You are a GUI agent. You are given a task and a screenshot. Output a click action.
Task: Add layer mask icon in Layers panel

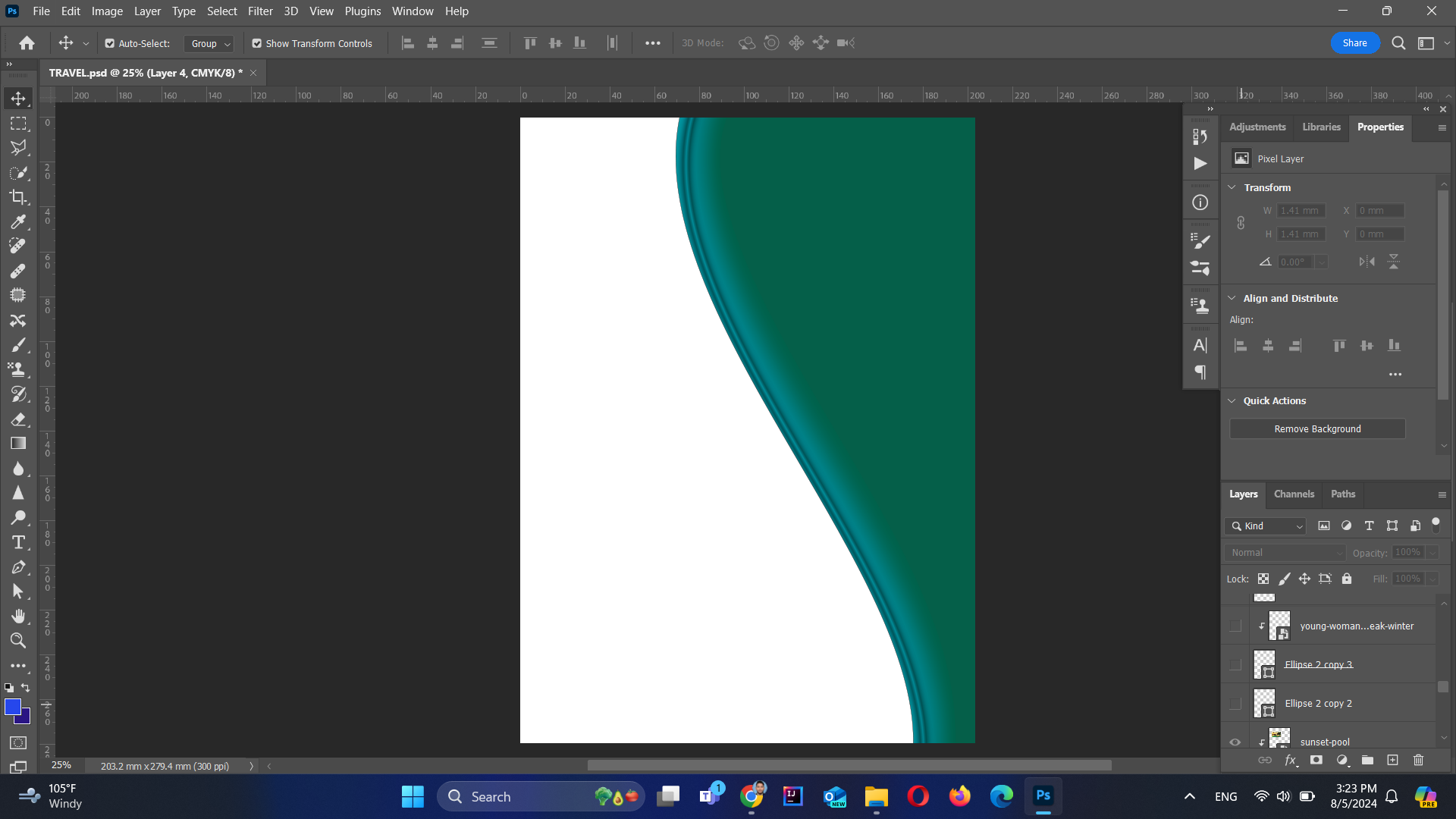[x=1316, y=760]
